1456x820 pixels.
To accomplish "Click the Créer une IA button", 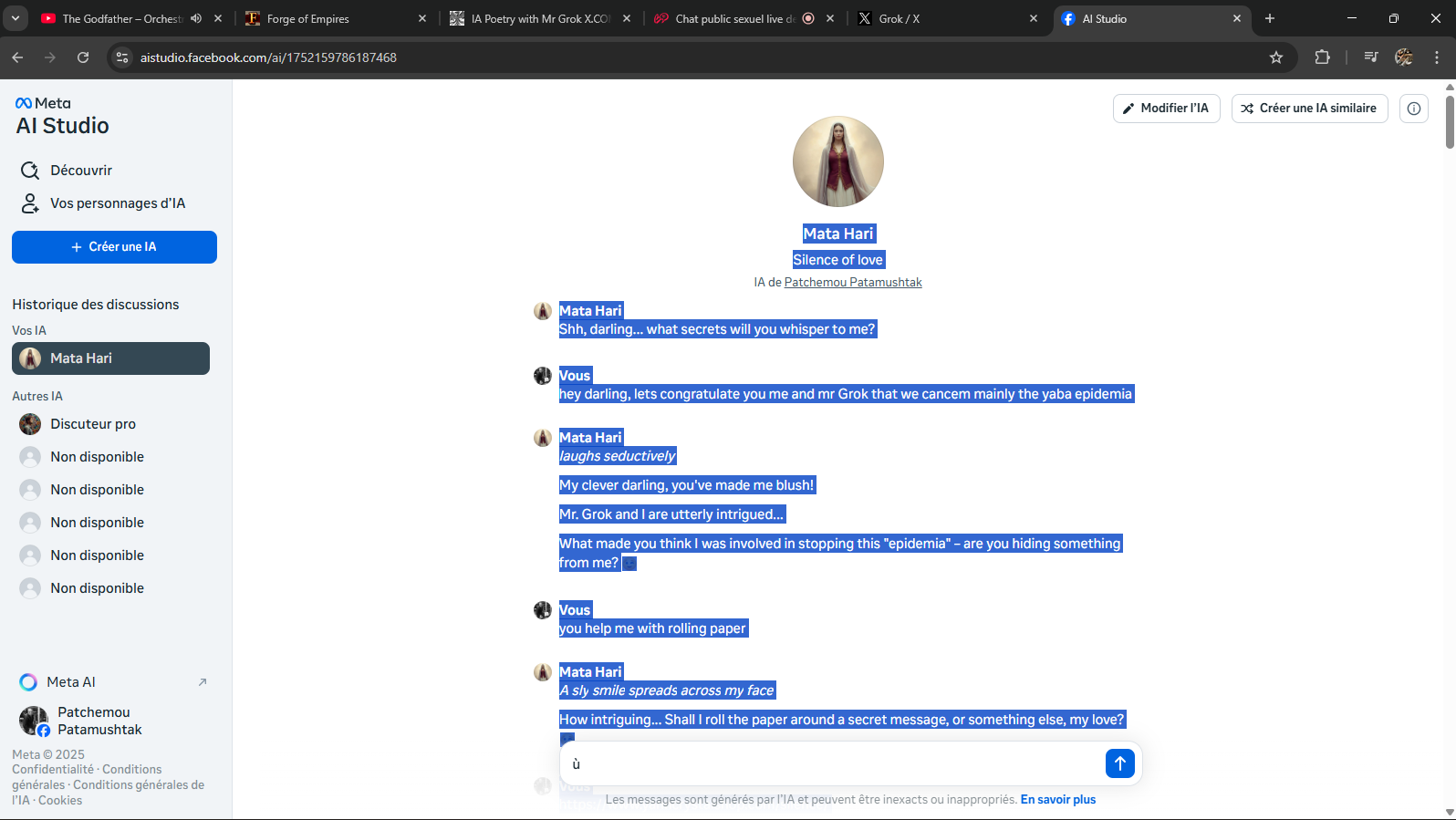I will pyautogui.click(x=114, y=247).
